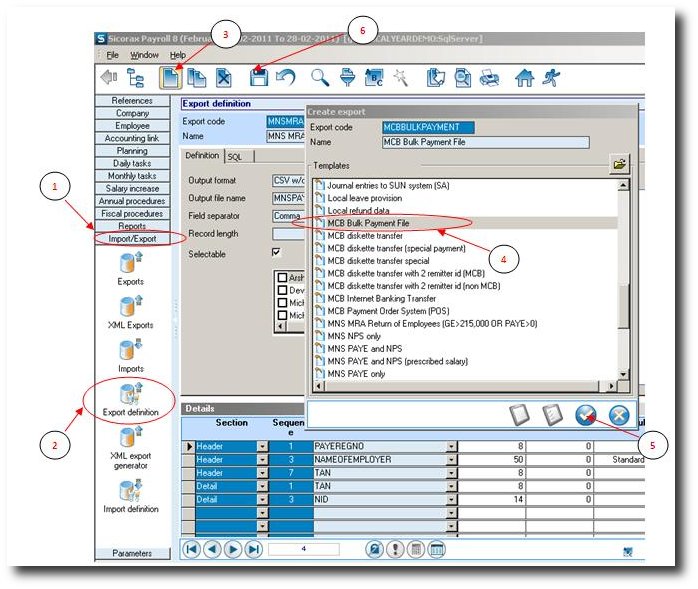Viewport: 698px width, 589px height.
Task: Browse templates with the folder icon
Action: point(620,163)
